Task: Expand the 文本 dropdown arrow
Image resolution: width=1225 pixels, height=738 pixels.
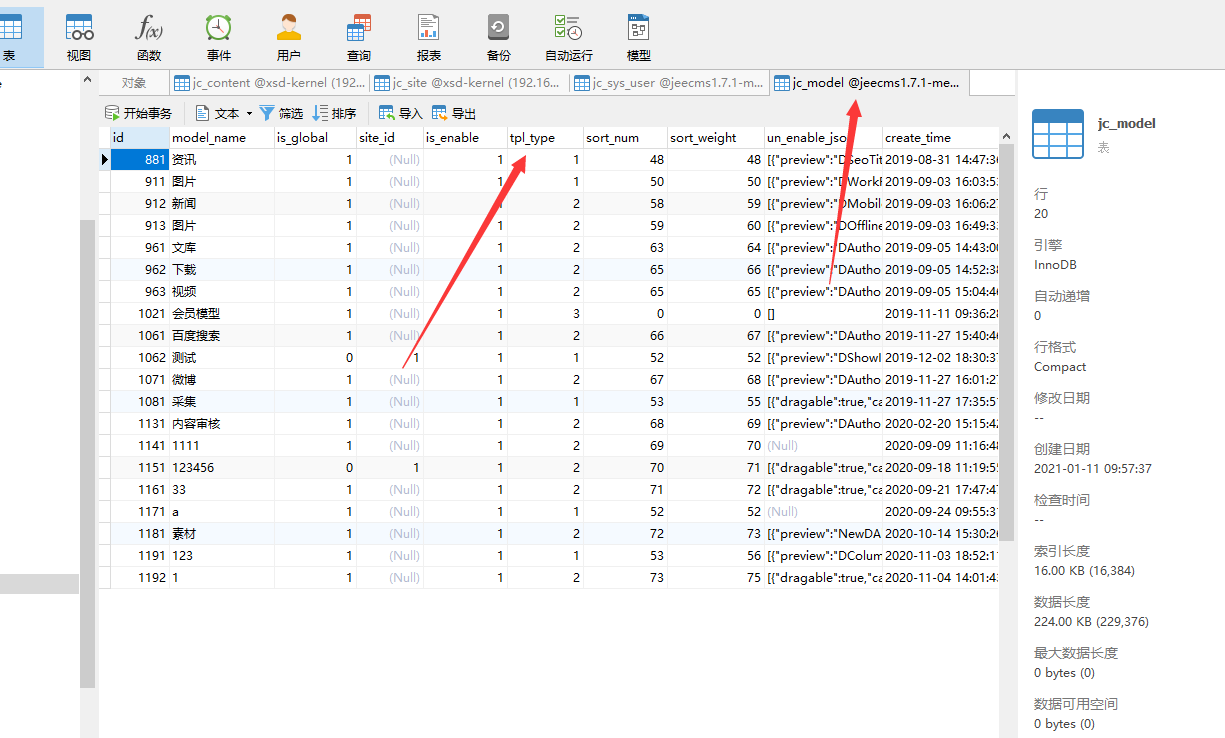Action: click(x=249, y=114)
